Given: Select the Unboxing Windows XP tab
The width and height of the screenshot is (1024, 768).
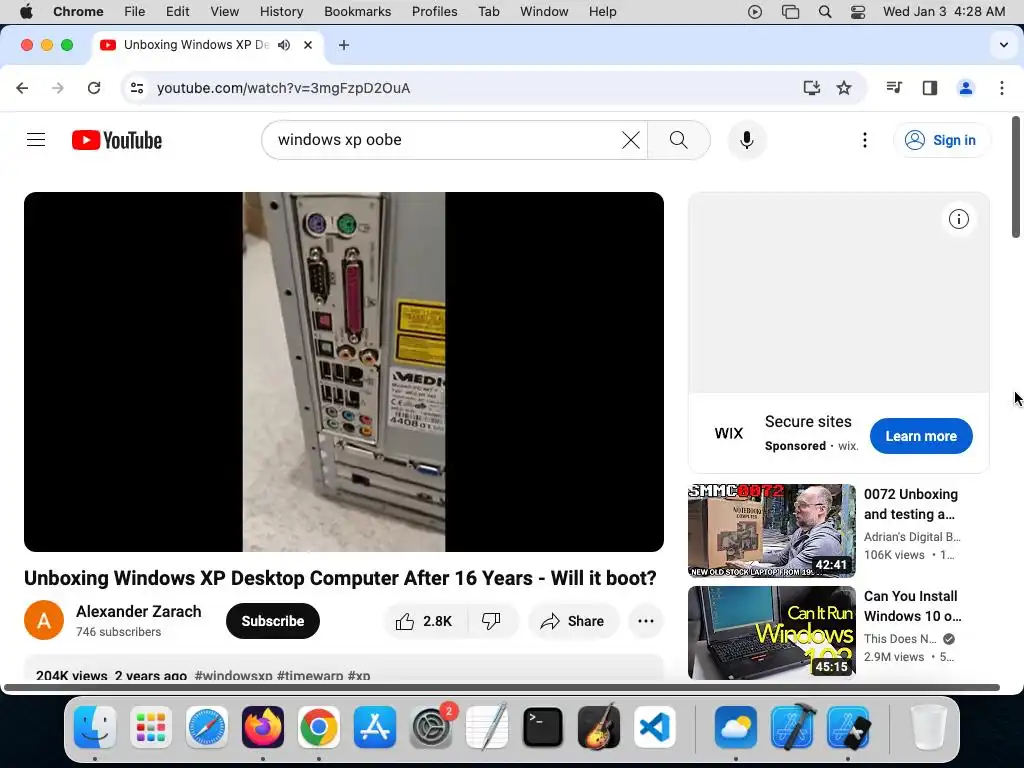Looking at the screenshot, I should [x=208, y=45].
